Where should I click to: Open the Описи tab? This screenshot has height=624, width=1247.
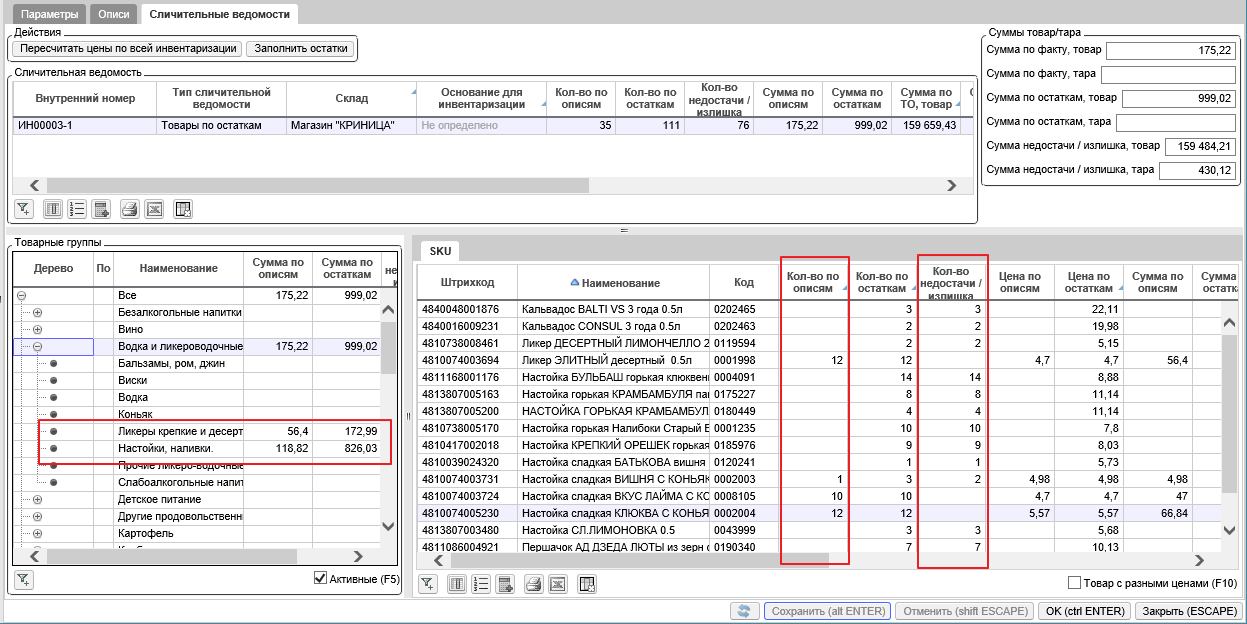pos(114,15)
